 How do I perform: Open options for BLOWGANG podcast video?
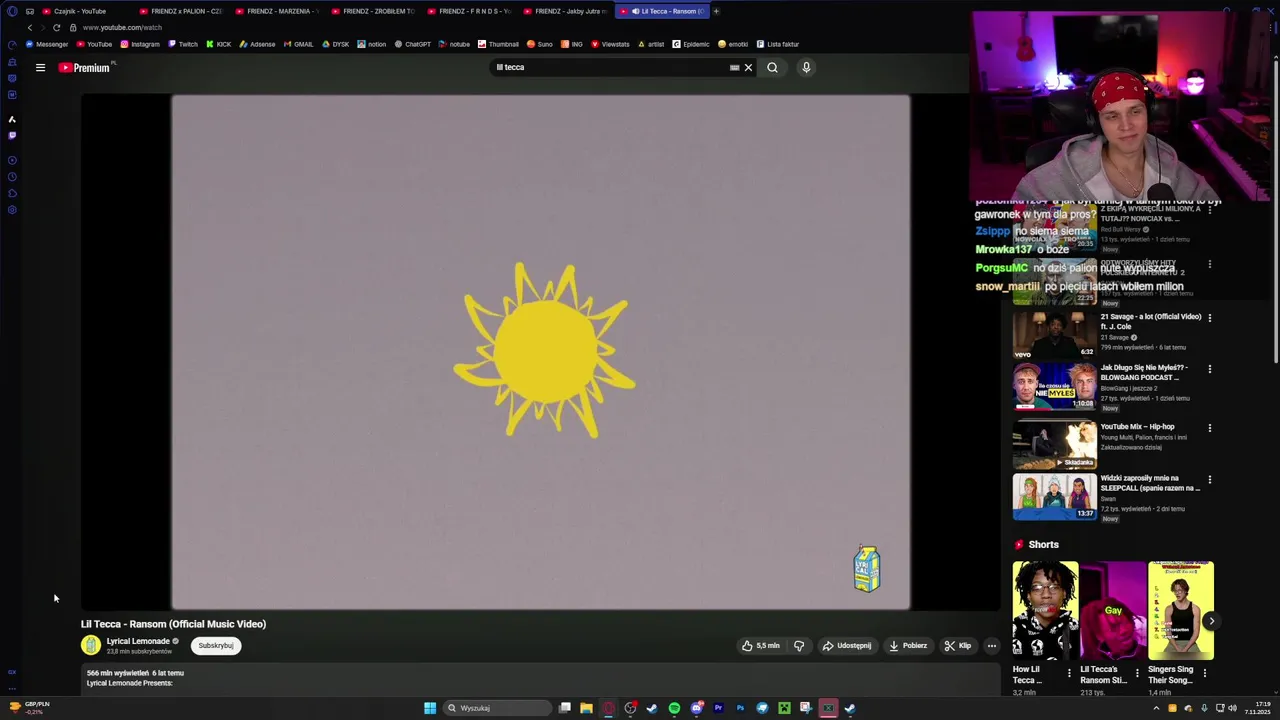tap(1210, 369)
